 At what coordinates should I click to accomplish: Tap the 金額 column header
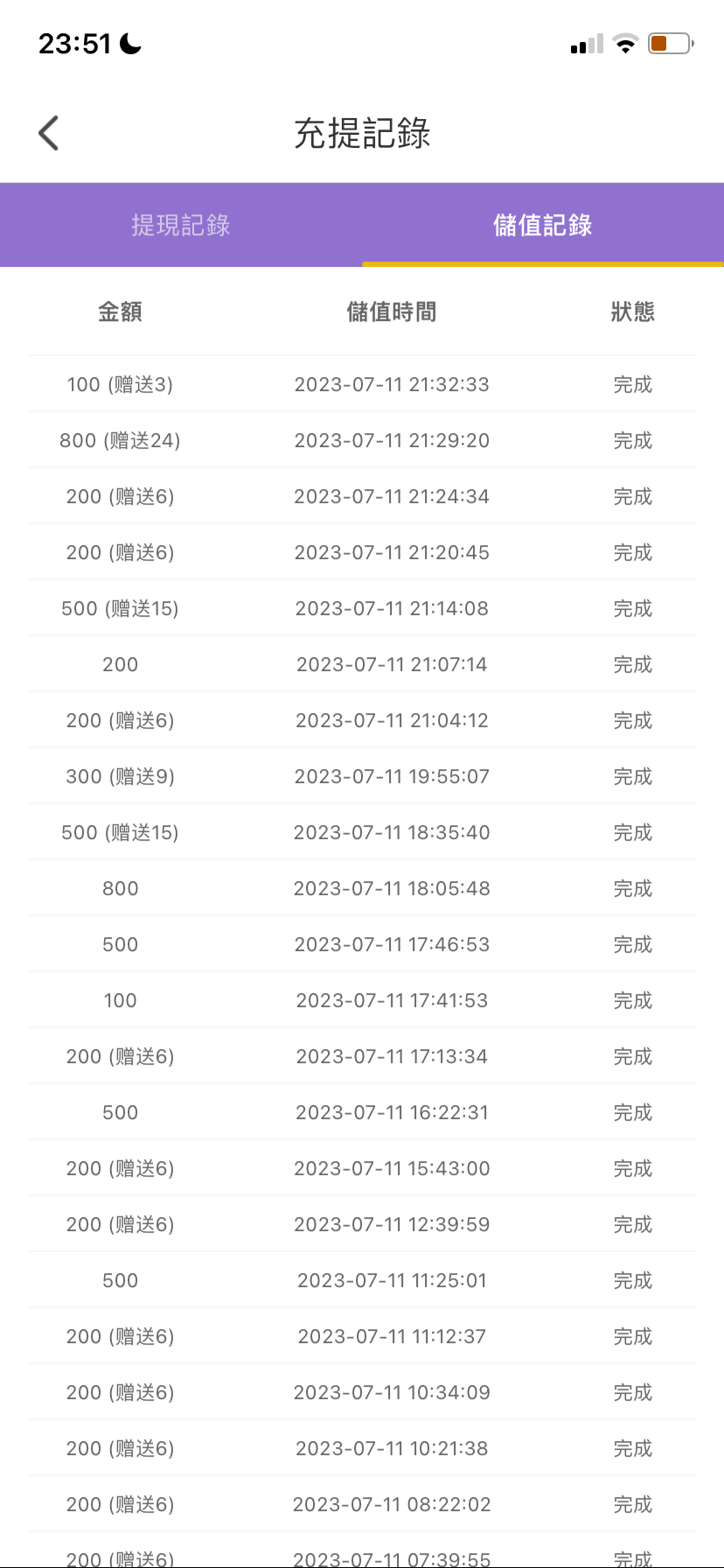120,312
